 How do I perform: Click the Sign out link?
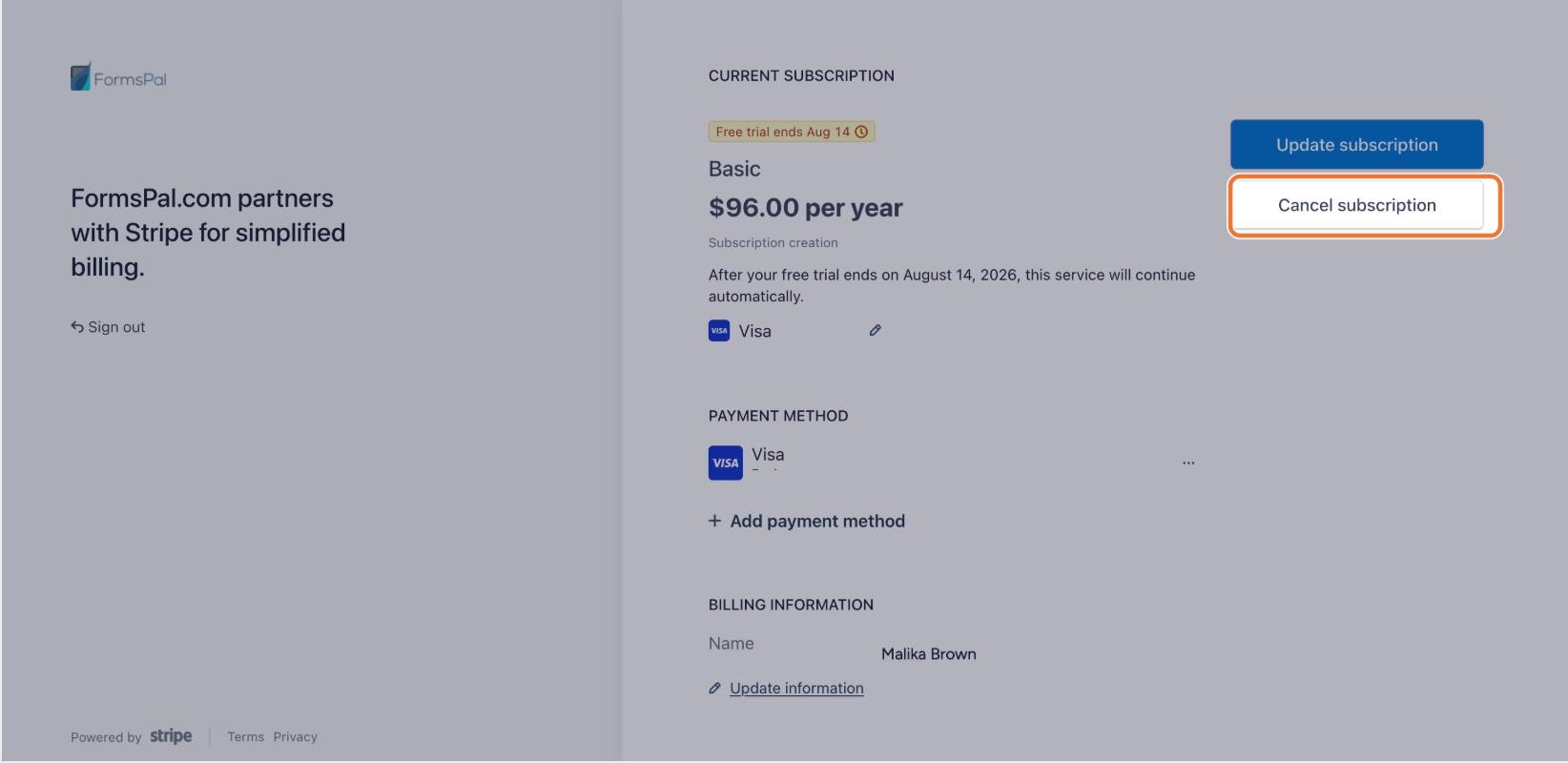click(x=108, y=327)
